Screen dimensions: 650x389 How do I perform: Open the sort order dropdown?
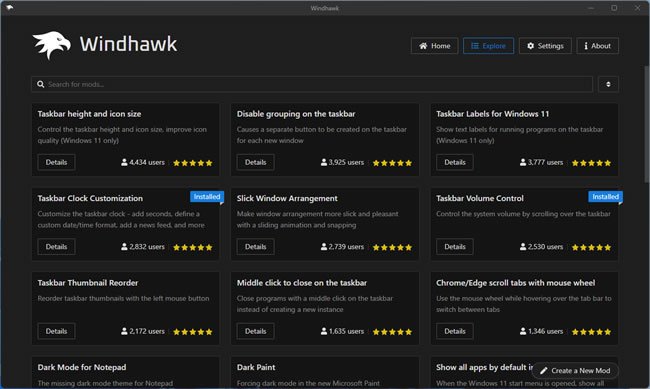[x=608, y=84]
